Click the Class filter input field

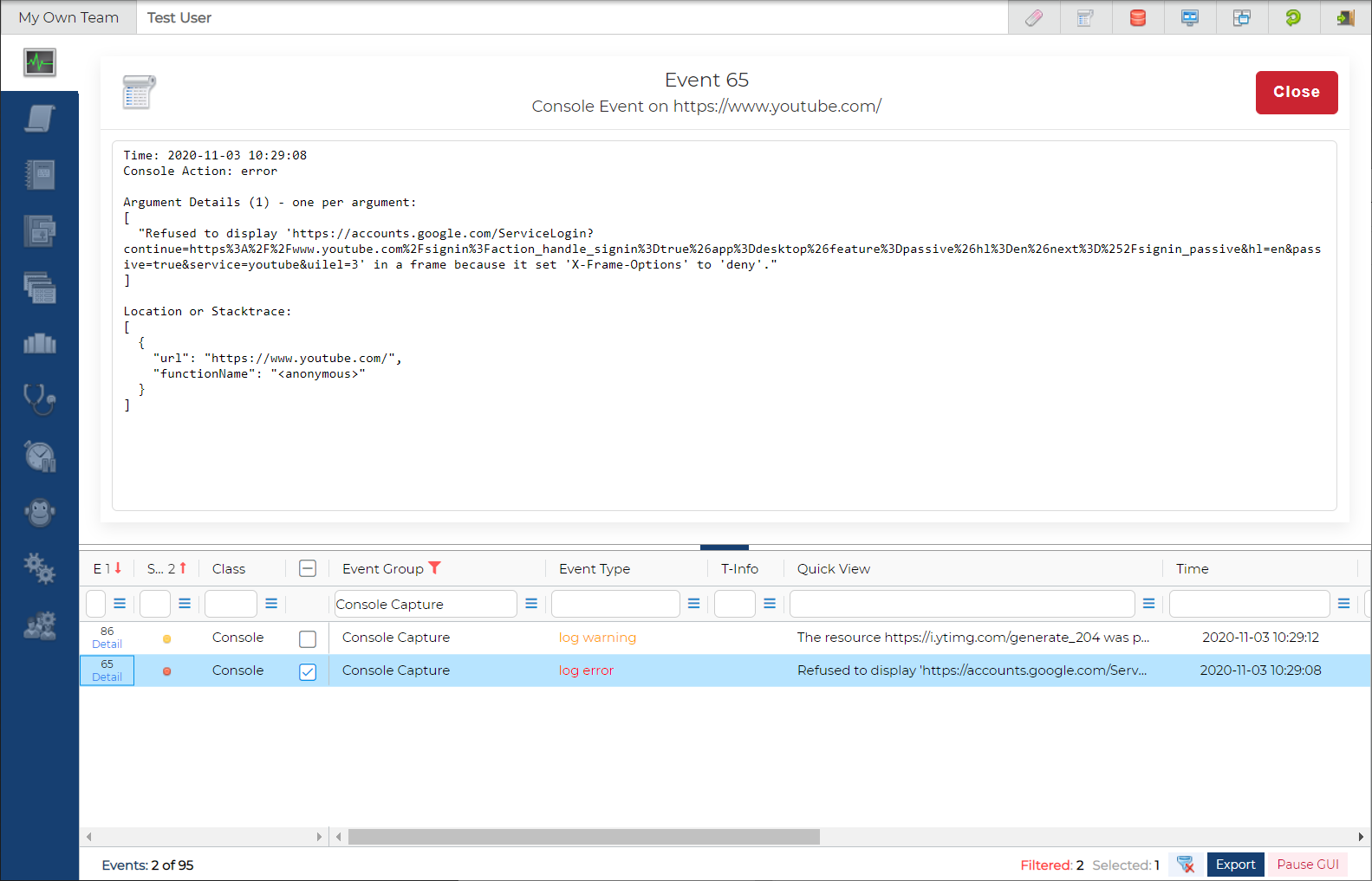tap(231, 604)
